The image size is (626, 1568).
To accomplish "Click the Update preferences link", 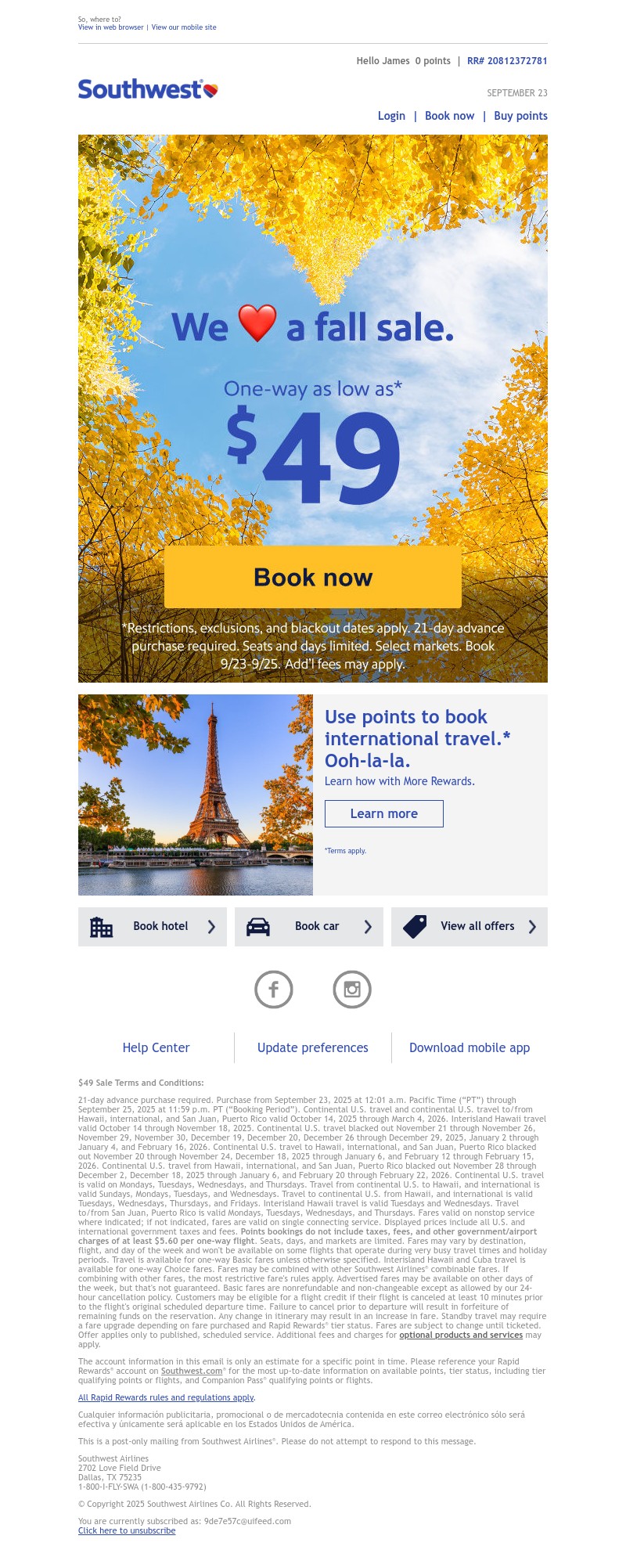I will pyautogui.click(x=313, y=1047).
